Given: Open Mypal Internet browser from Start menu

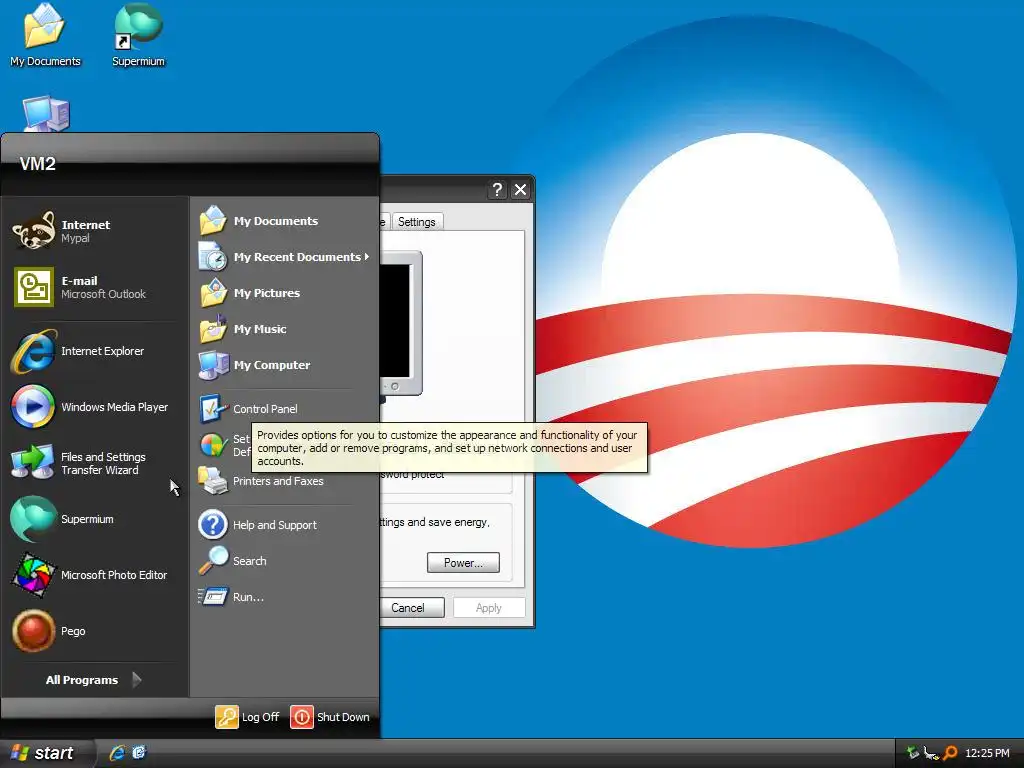Looking at the screenshot, I should (x=95, y=231).
